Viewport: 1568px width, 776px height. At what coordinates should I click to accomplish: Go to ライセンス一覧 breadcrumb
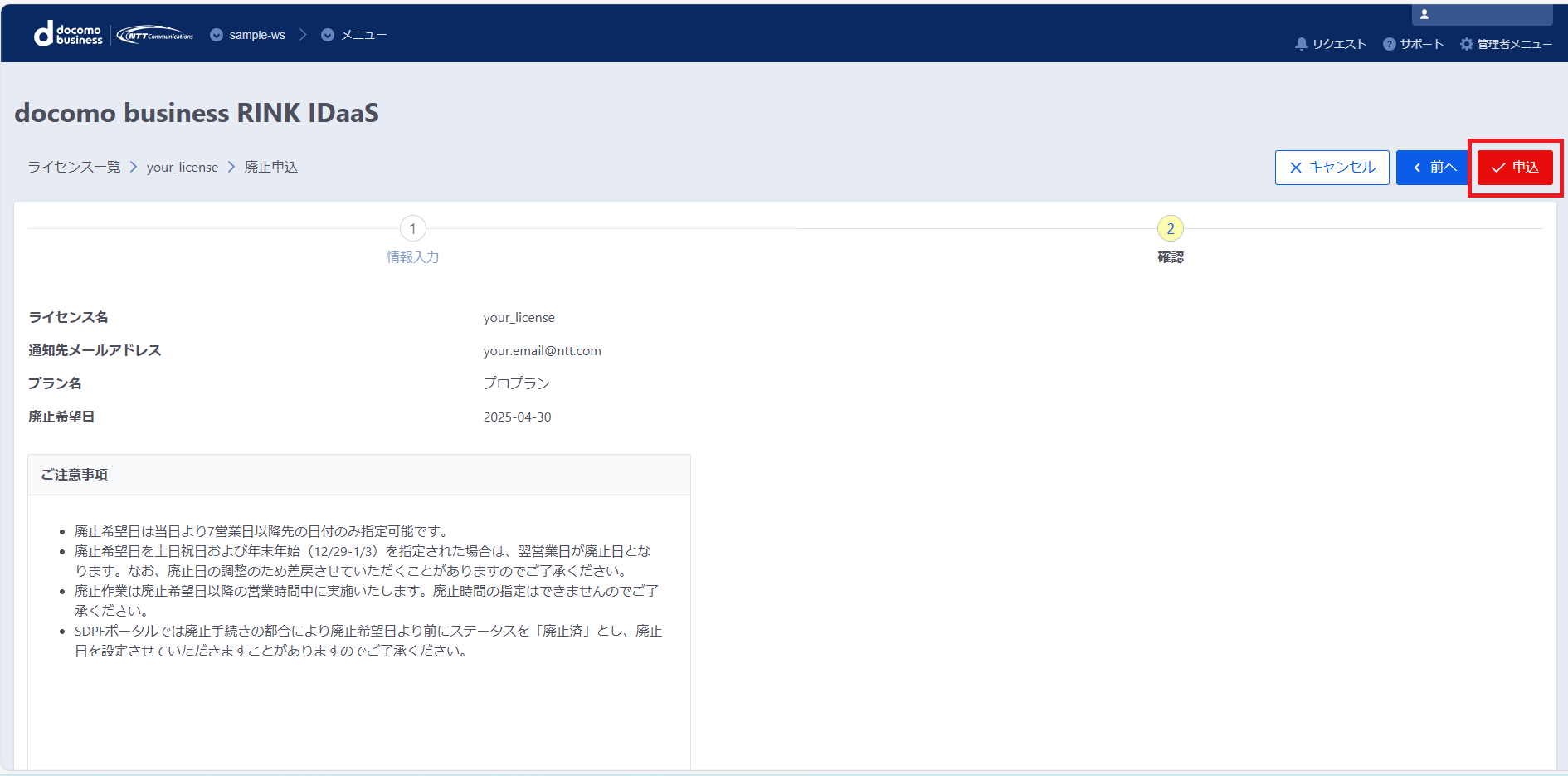point(74,167)
